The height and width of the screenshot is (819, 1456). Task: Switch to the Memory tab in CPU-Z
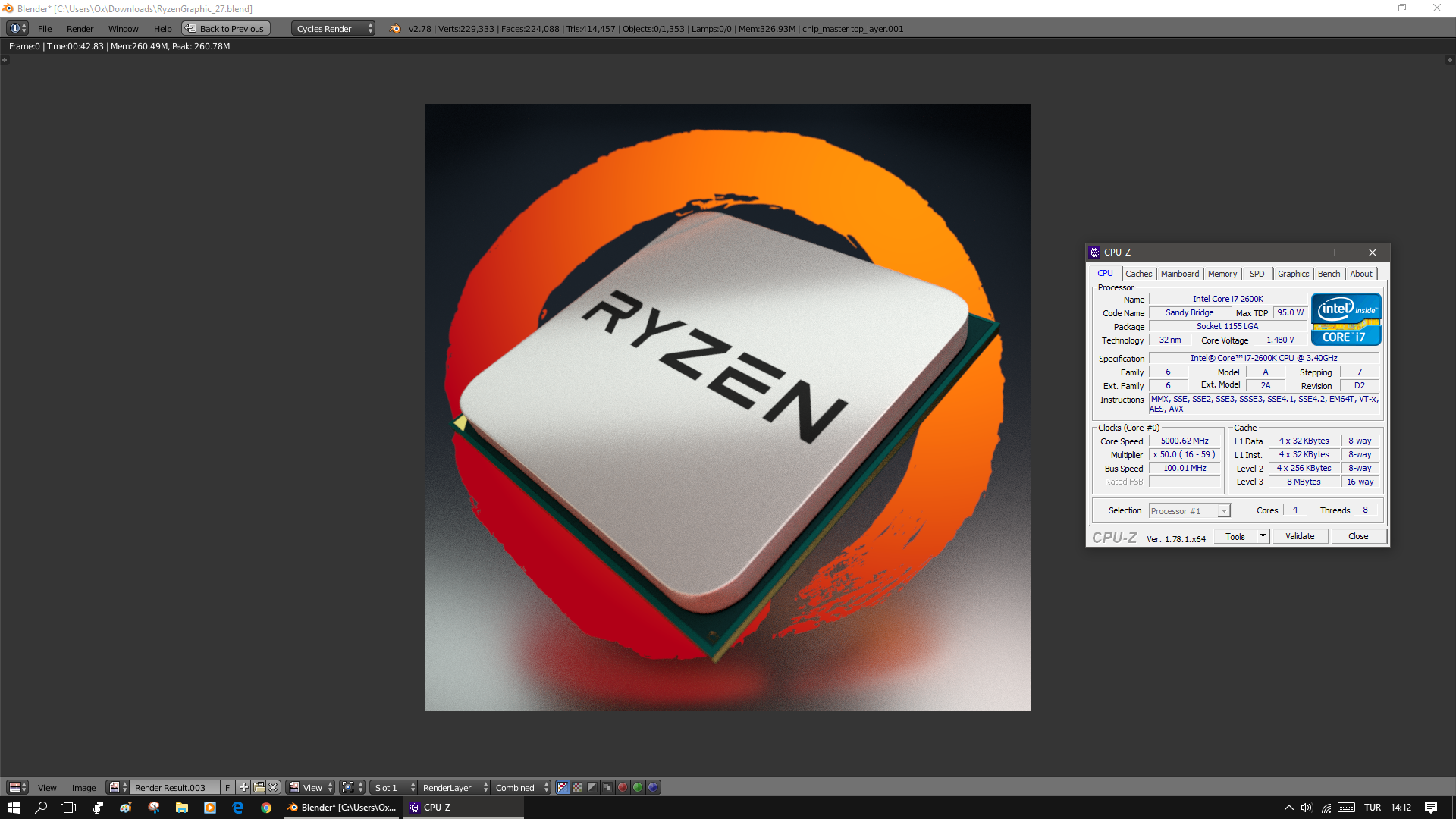point(1222,274)
